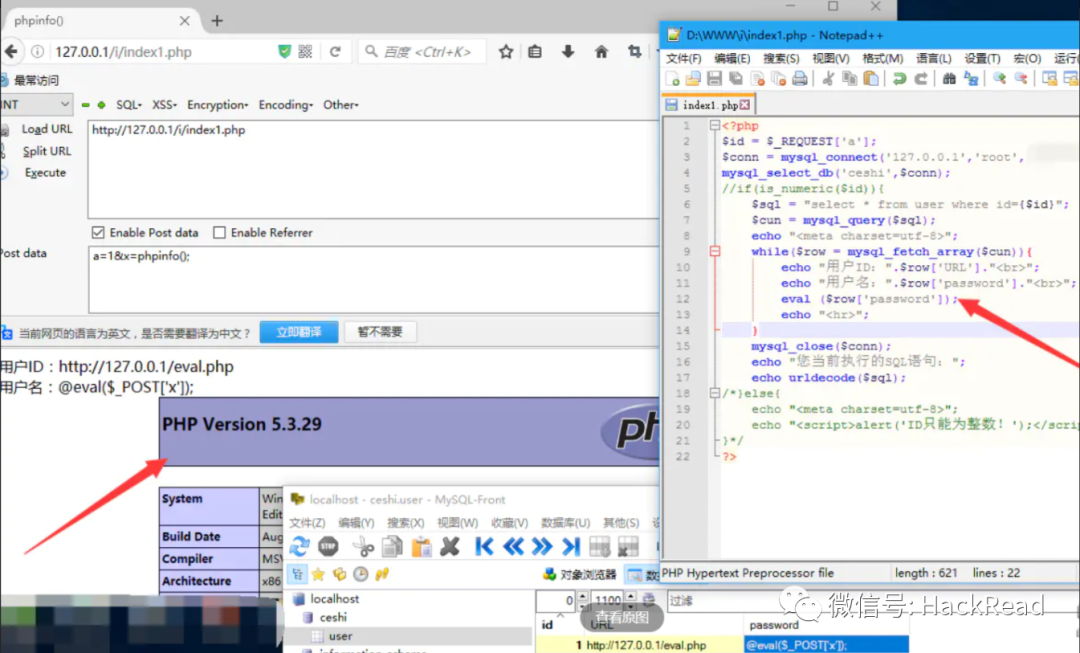Open the 设置(T) menu in Notepad++
The height and width of the screenshot is (653, 1080).
point(982,58)
